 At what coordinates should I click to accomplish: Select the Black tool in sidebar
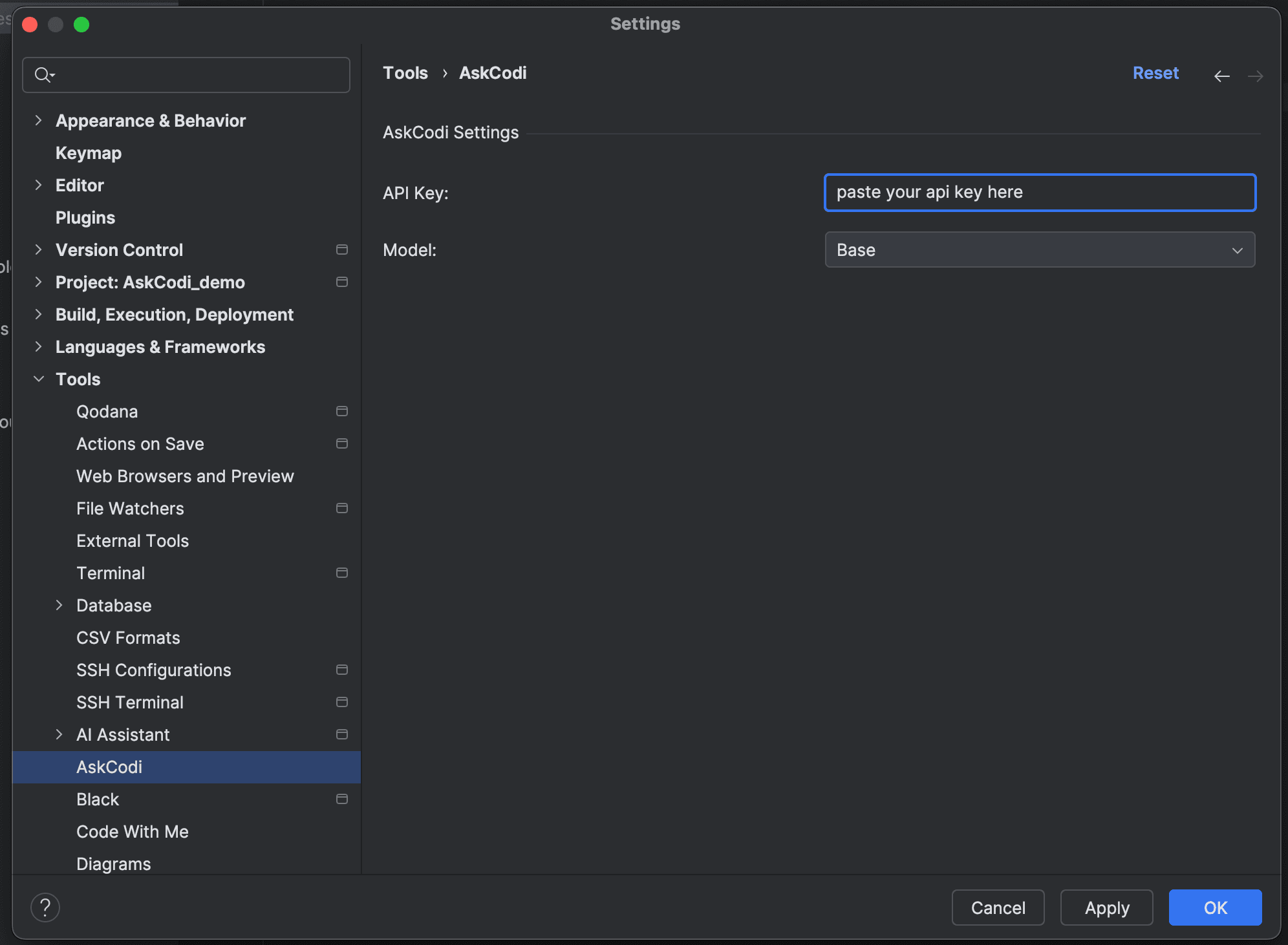click(x=97, y=799)
